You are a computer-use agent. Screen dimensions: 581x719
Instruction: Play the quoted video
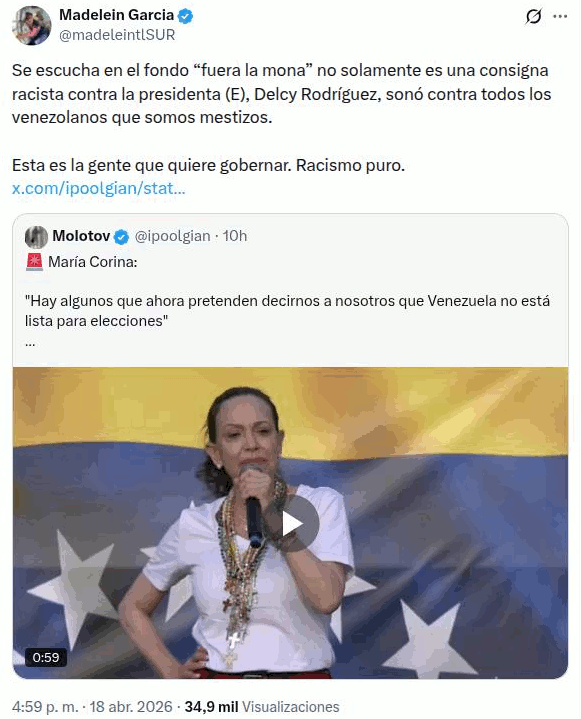pos(292,523)
